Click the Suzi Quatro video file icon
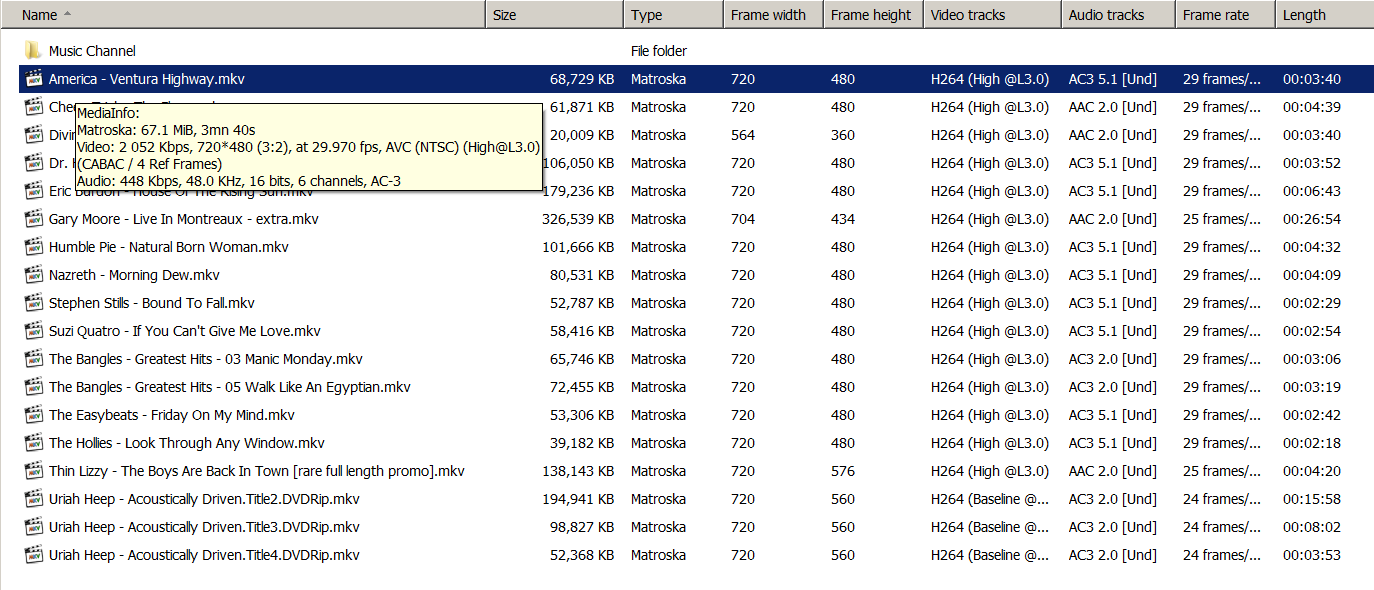This screenshot has width=1374, height=590. tap(33, 331)
